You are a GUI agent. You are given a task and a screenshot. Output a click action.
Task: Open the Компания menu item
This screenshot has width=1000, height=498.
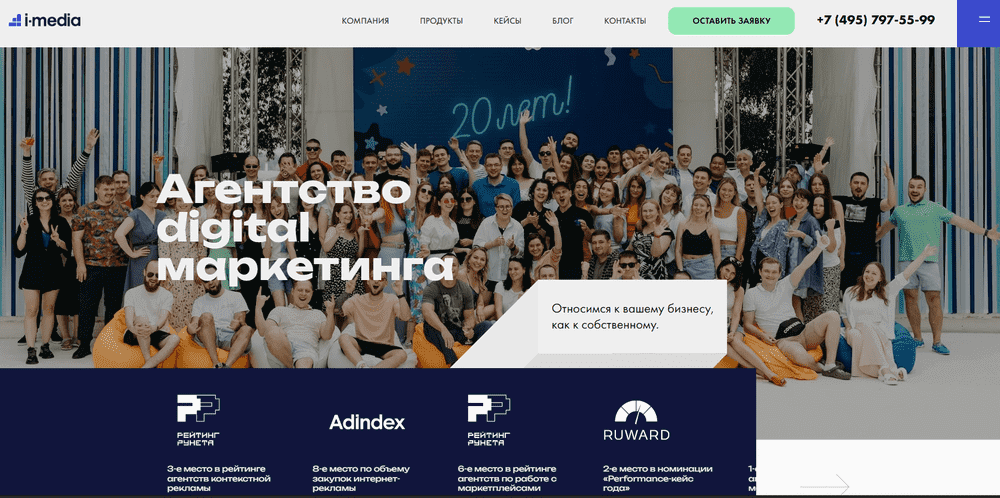365,21
